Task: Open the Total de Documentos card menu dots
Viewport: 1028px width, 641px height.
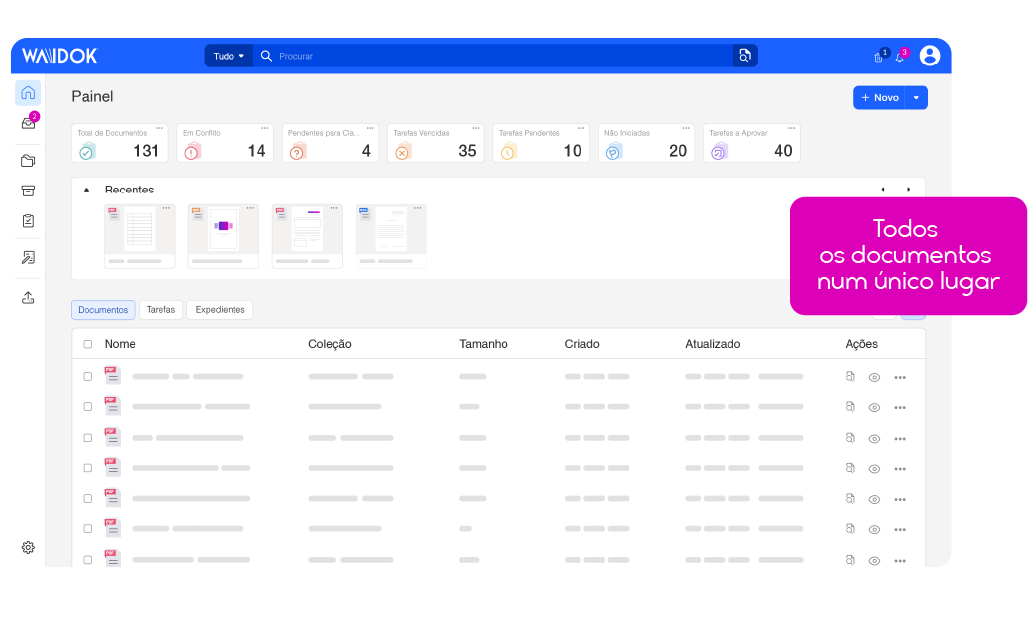Action: [x=159, y=128]
